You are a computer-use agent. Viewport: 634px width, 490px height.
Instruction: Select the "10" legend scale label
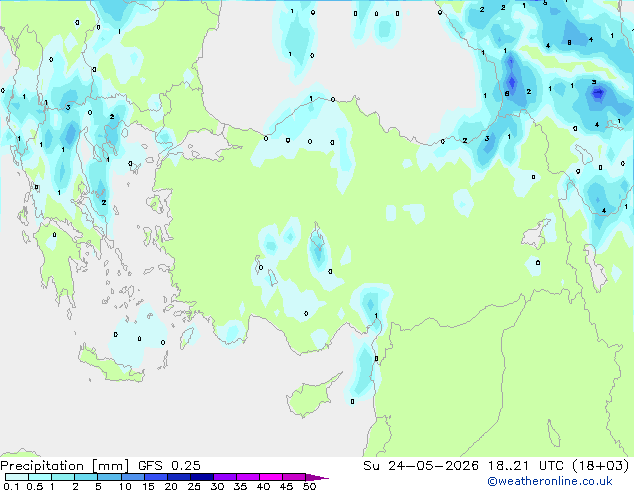[125, 486]
